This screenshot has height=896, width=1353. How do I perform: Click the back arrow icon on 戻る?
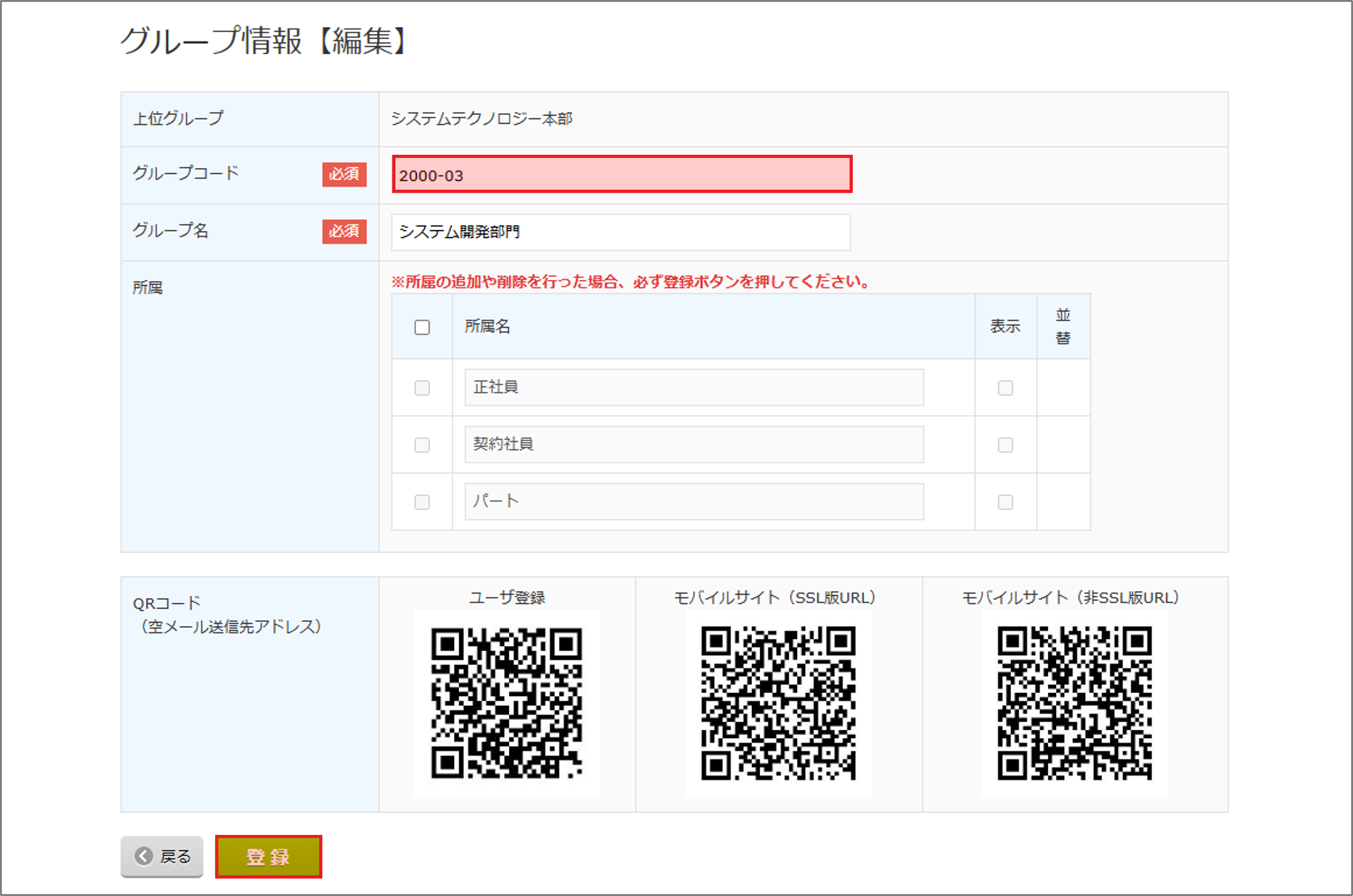(x=144, y=856)
